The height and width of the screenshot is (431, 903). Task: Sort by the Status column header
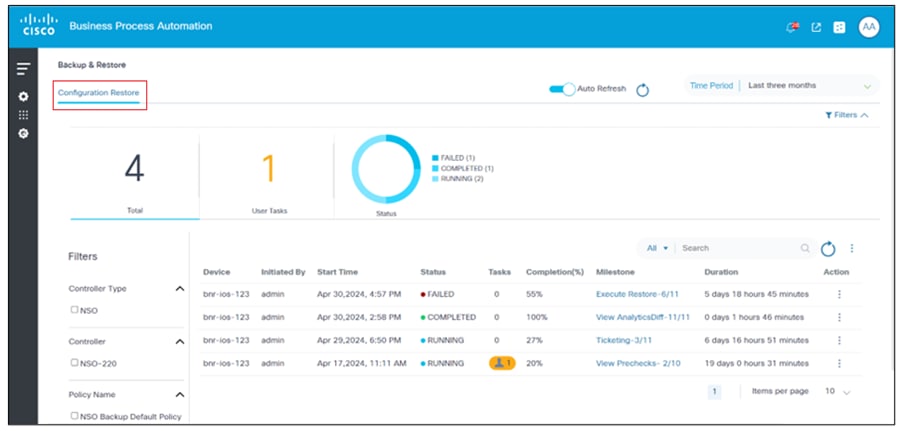click(433, 272)
